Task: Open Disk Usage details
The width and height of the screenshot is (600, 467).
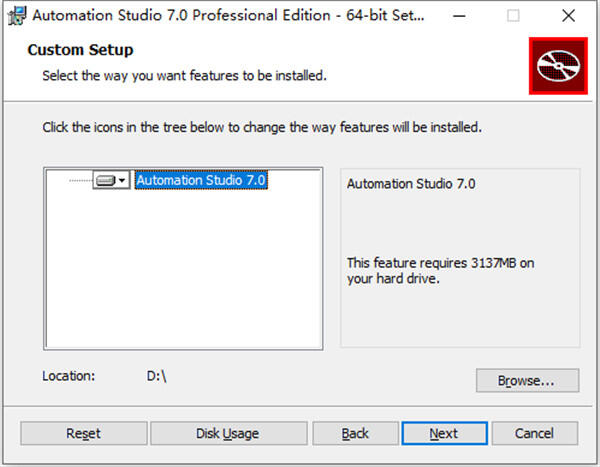Action: (x=228, y=433)
